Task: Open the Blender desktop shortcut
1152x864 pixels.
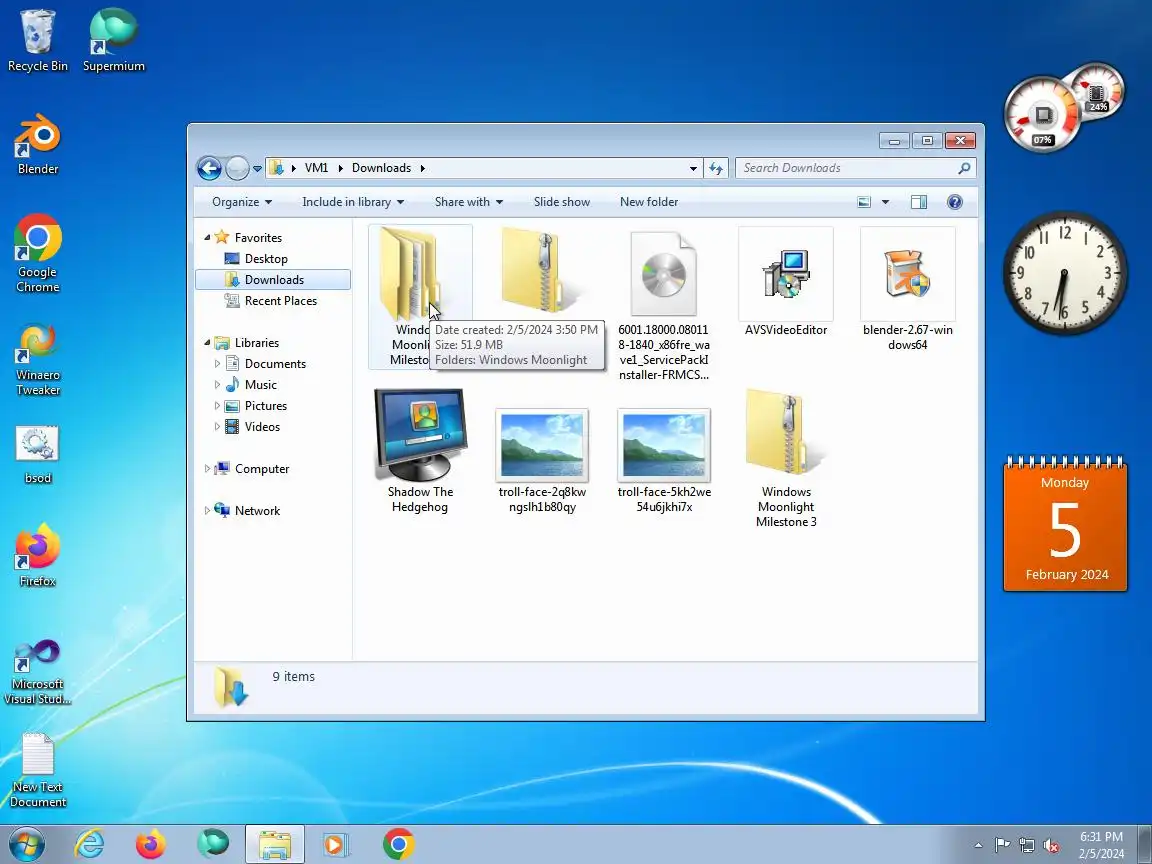Action: pyautogui.click(x=37, y=144)
